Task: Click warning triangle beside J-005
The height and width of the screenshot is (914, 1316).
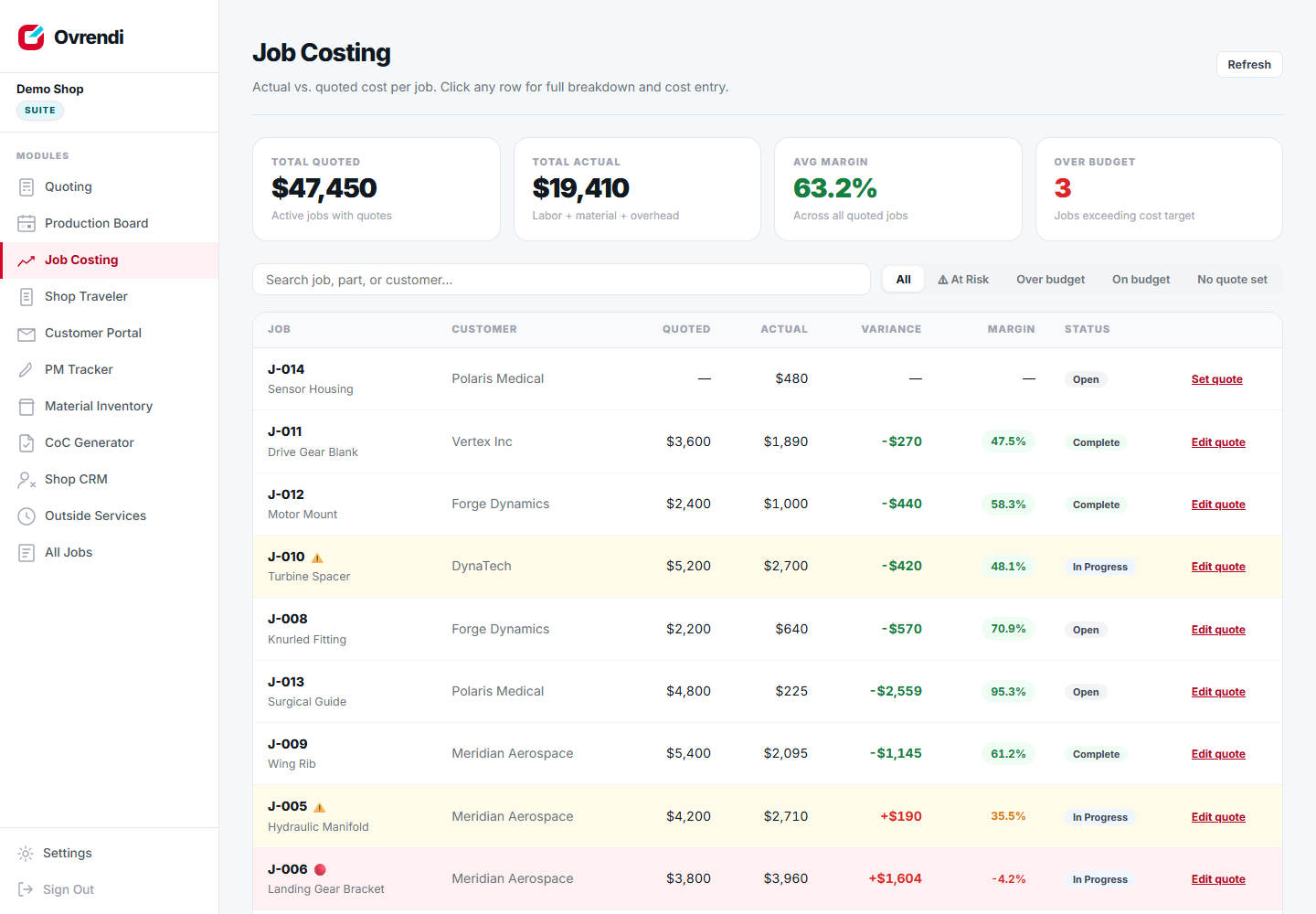Action: [x=319, y=807]
